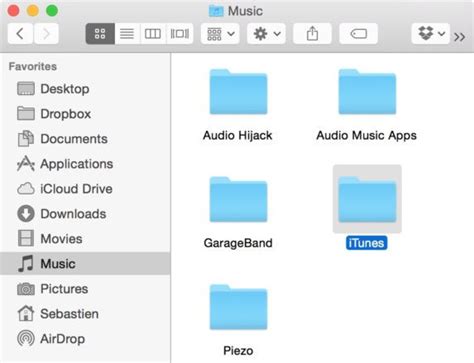Close the Finder window with red button
Screen dimensions: 474x363
tap(13, 11)
